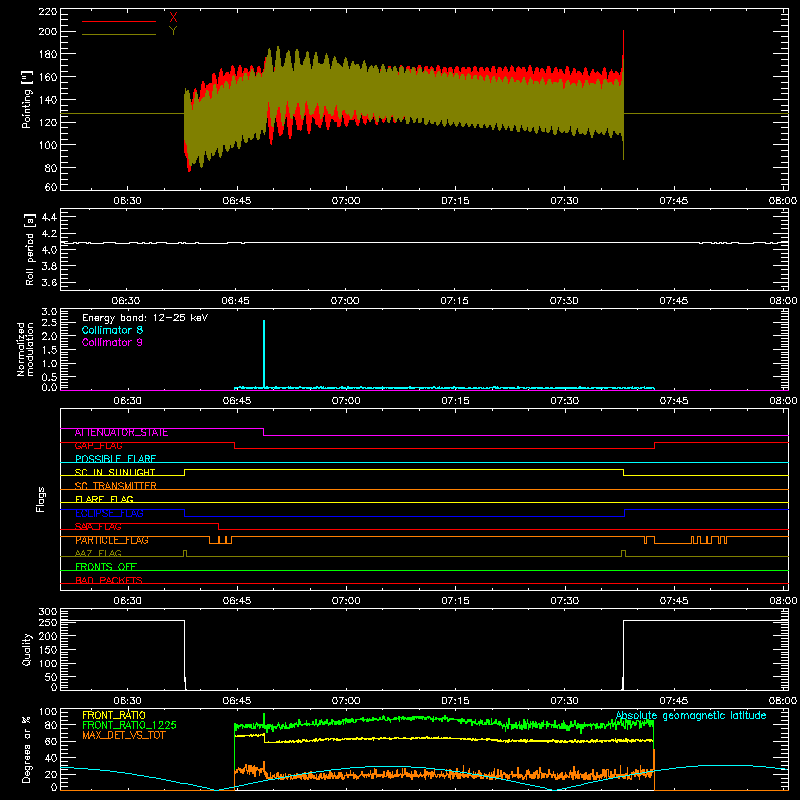The height and width of the screenshot is (800, 800).
Task: Click the GAP_FLAG label
Action: point(98,445)
